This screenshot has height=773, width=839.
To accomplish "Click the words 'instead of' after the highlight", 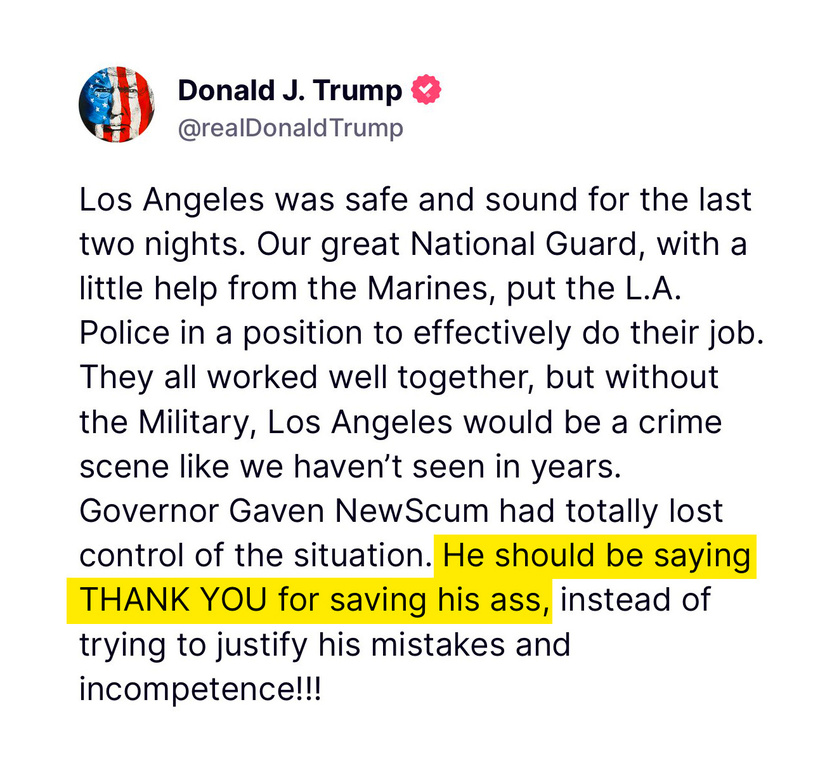I will 636,599.
